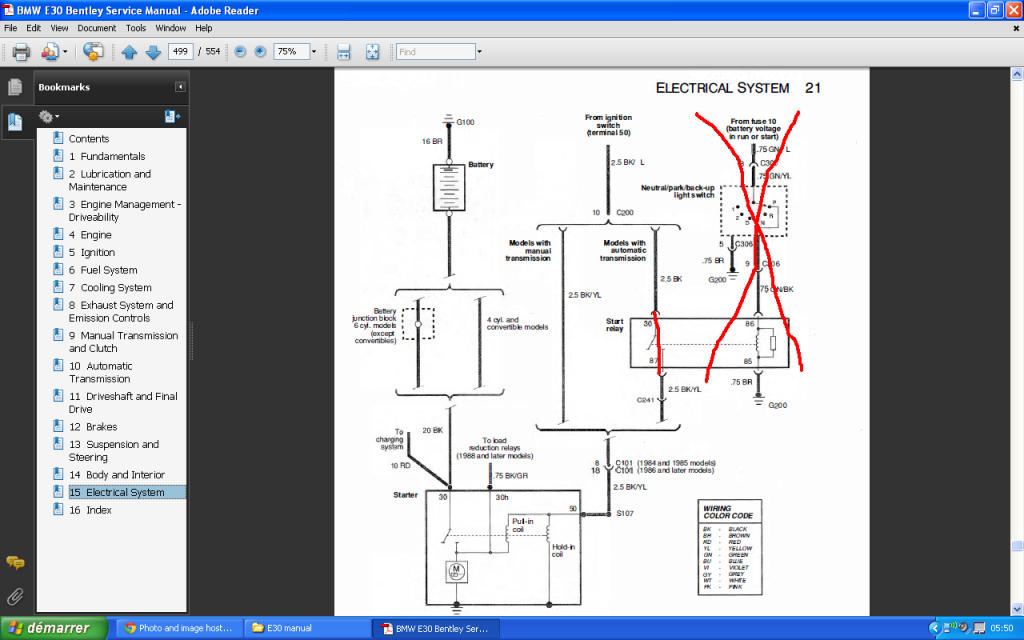Image resolution: width=1024 pixels, height=640 pixels.
Task: Click the 75% zoom value field
Action: [x=291, y=52]
